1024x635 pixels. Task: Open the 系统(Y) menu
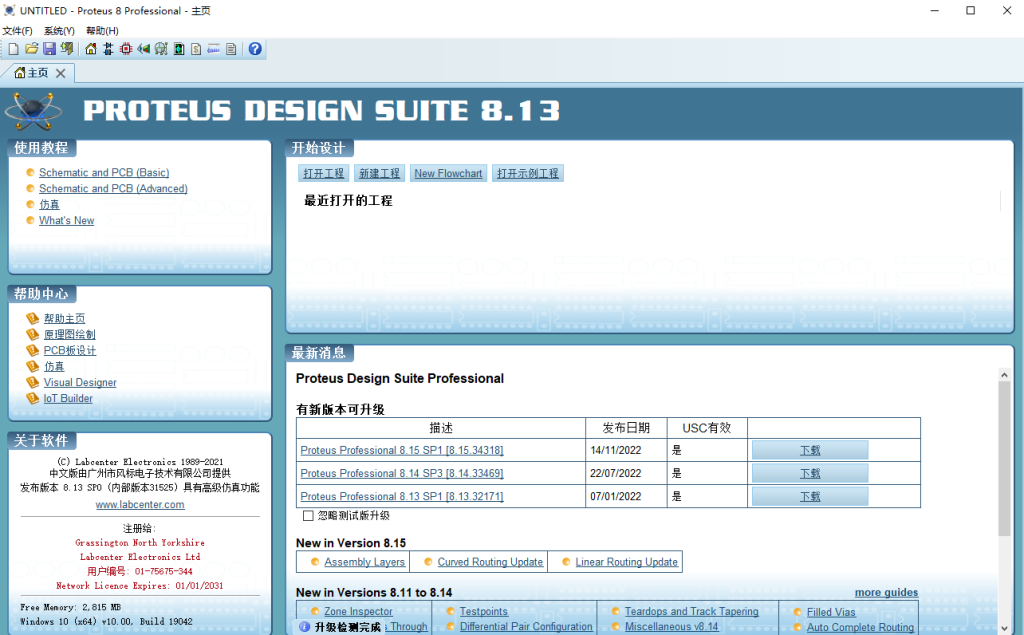(59, 31)
